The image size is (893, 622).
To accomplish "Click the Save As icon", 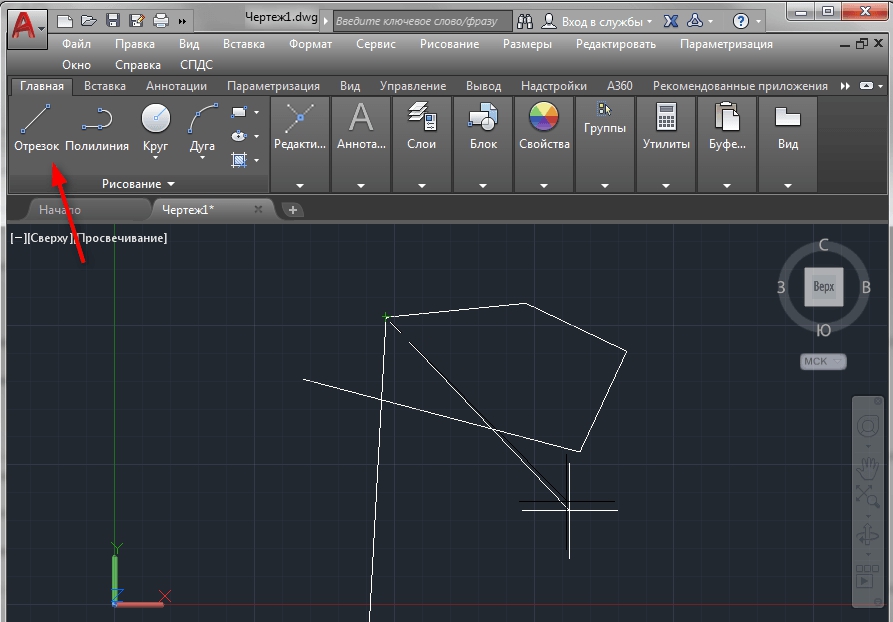I will (137, 21).
